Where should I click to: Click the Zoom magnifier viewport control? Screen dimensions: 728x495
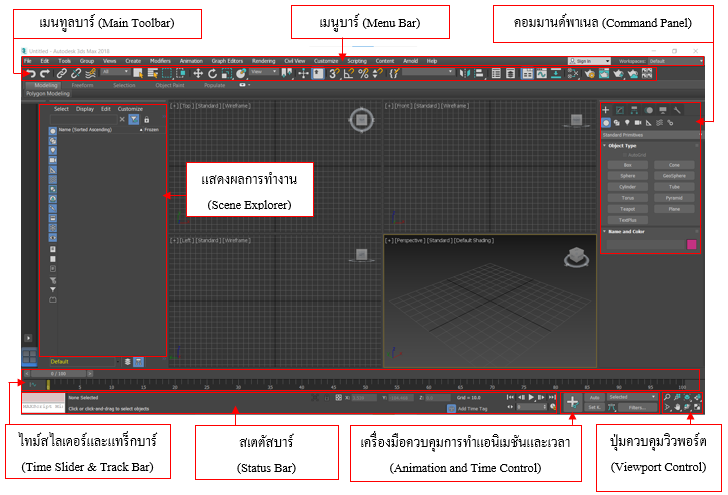667,397
